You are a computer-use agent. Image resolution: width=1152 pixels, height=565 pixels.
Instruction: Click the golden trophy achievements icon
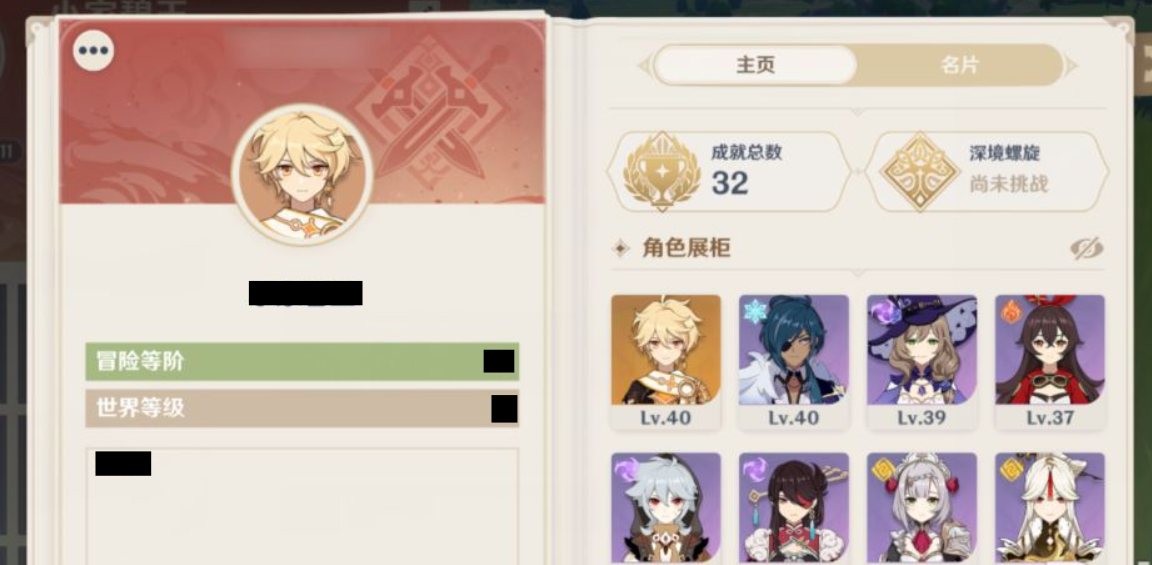[661, 171]
